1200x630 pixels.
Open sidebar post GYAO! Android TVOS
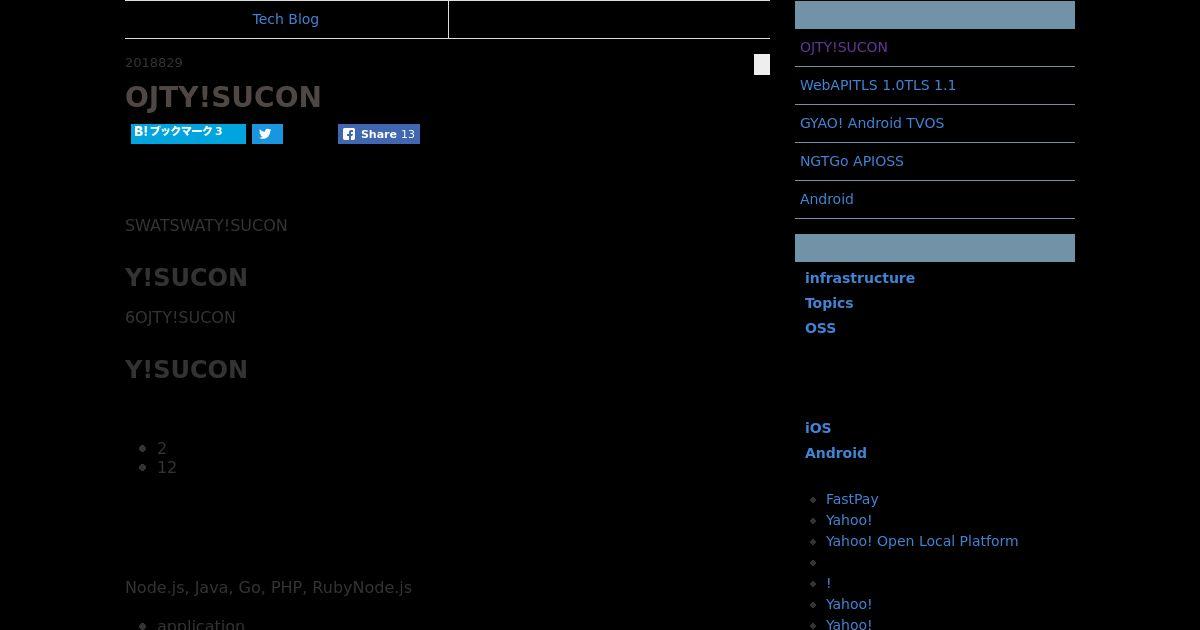(x=872, y=123)
